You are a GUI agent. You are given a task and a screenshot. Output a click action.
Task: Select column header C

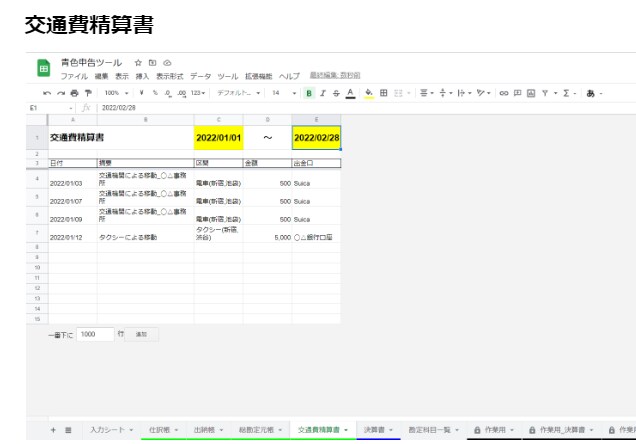coord(219,120)
